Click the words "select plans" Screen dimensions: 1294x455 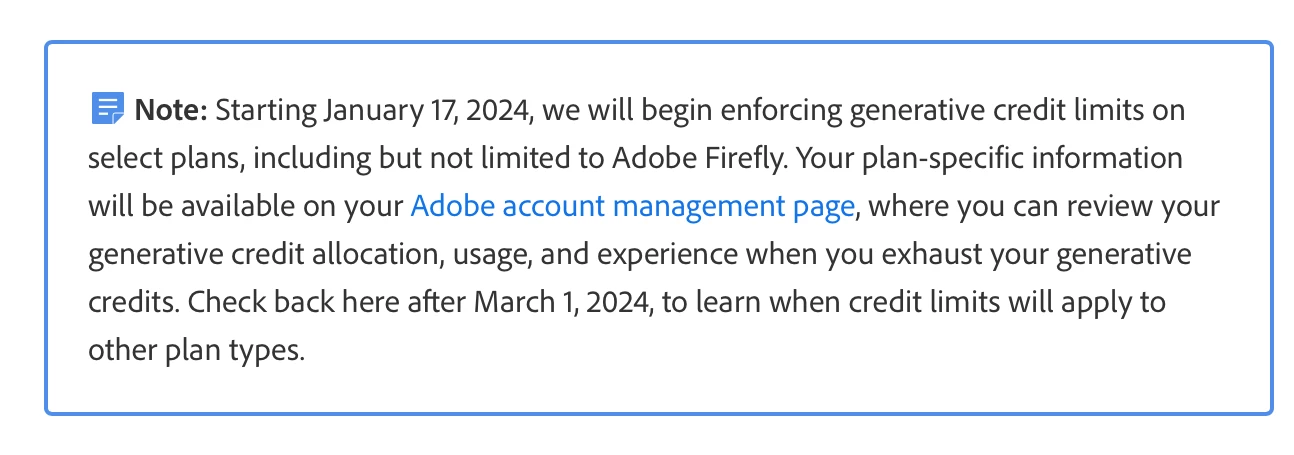[150, 158]
